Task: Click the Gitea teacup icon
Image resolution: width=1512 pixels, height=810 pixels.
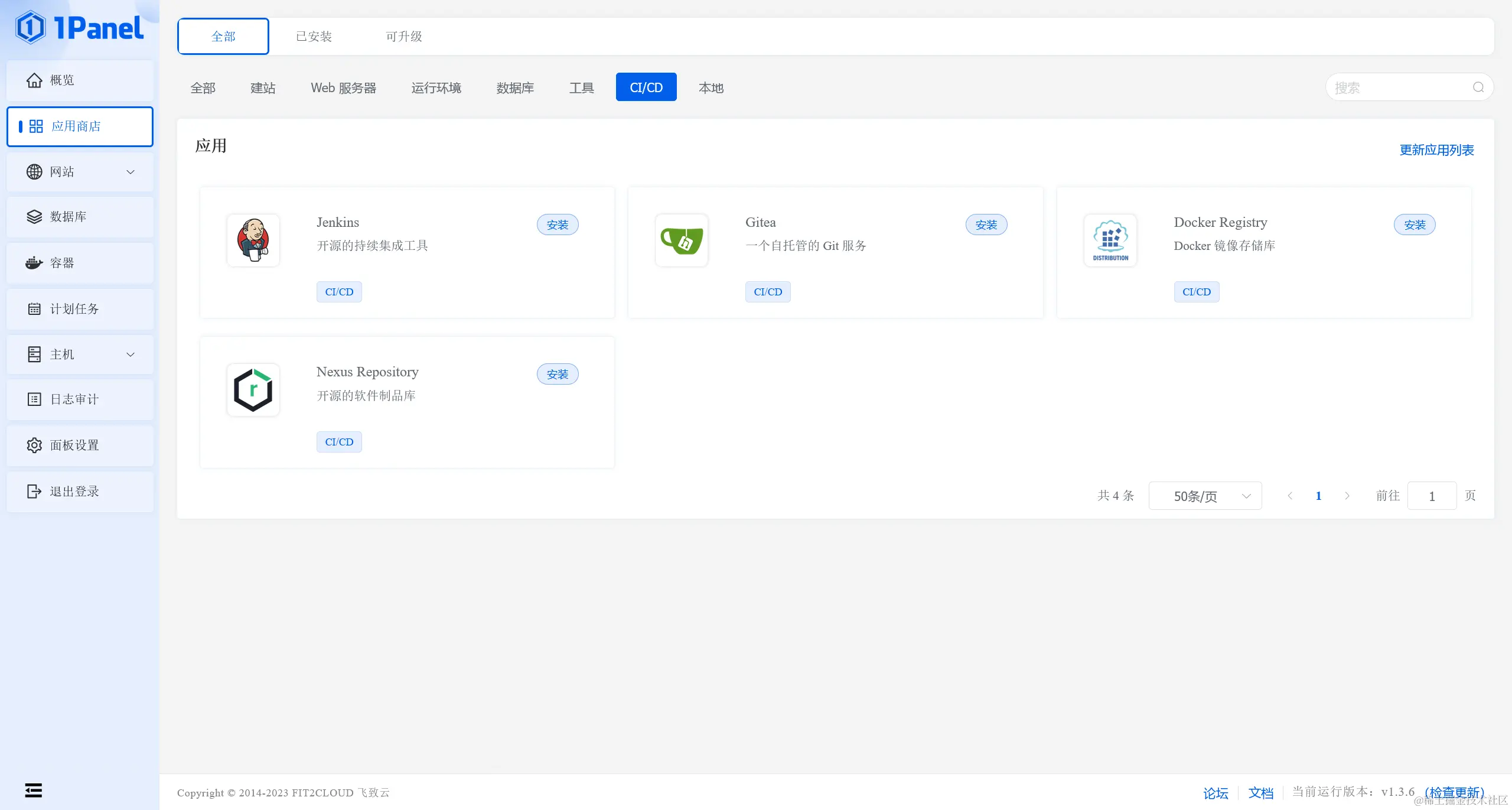Action: pyautogui.click(x=682, y=240)
